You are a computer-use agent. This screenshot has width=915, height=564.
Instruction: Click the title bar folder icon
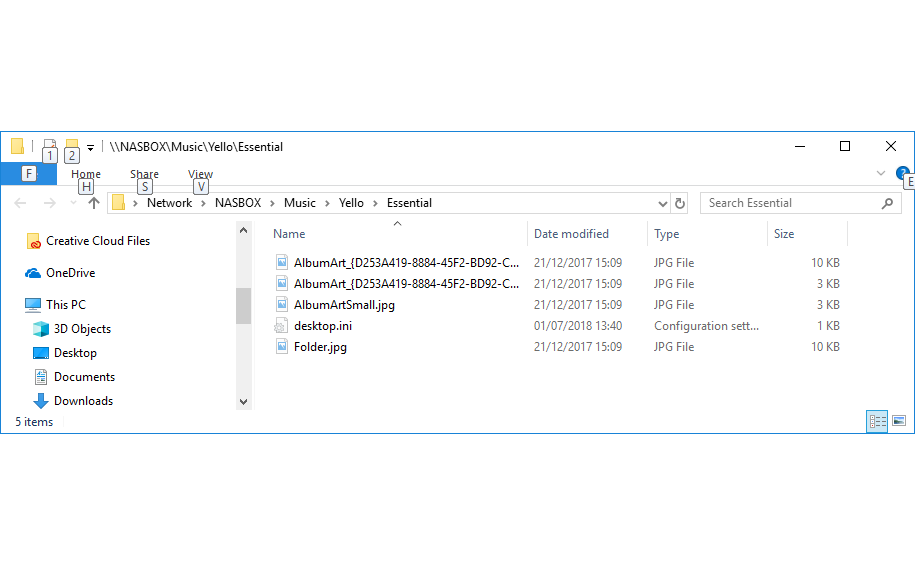coord(18,146)
